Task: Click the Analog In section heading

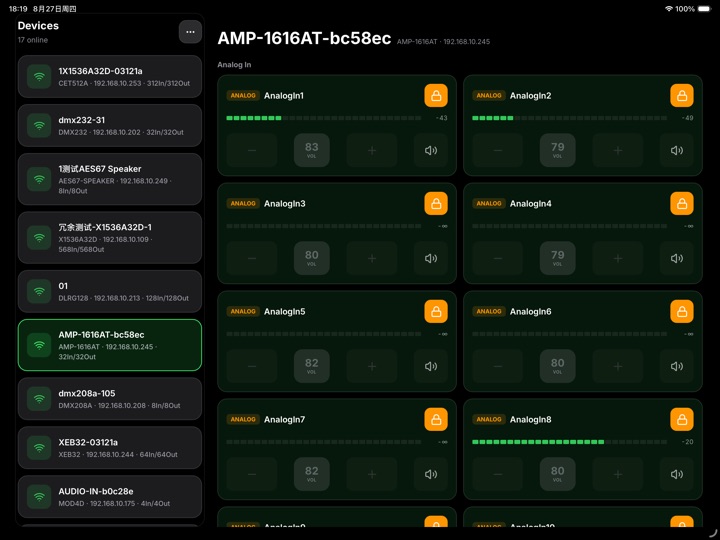Action: point(234,65)
